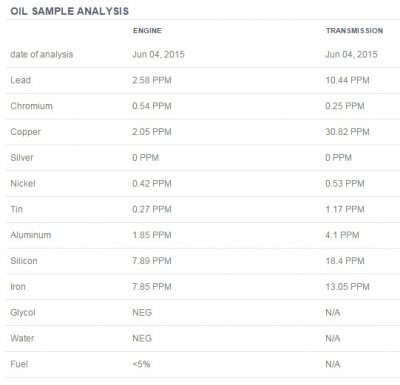Select transmission Copper value 30.82 PPM
This screenshot has width=400, height=385.
coord(347,132)
